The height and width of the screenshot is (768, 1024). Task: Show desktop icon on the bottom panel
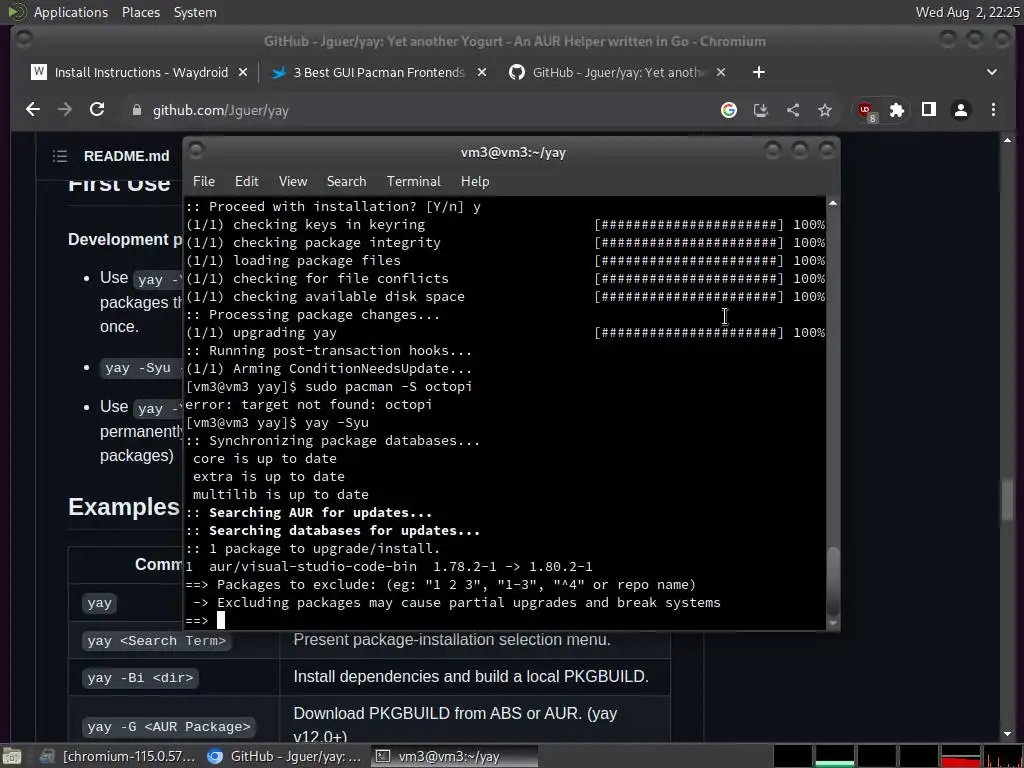pyautogui.click(x=12, y=756)
